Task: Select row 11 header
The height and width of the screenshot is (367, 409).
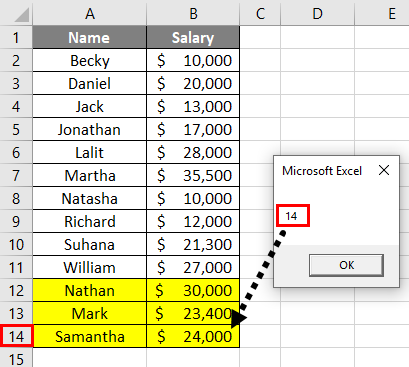Action: click(16, 267)
